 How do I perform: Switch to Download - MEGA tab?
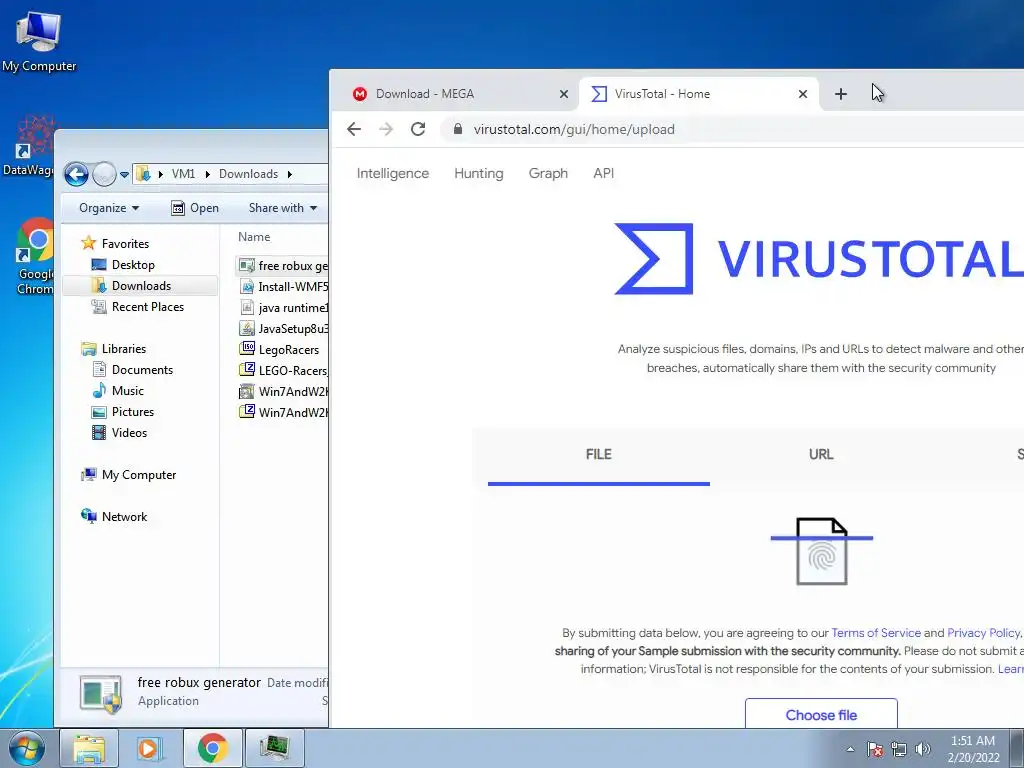coord(451,94)
